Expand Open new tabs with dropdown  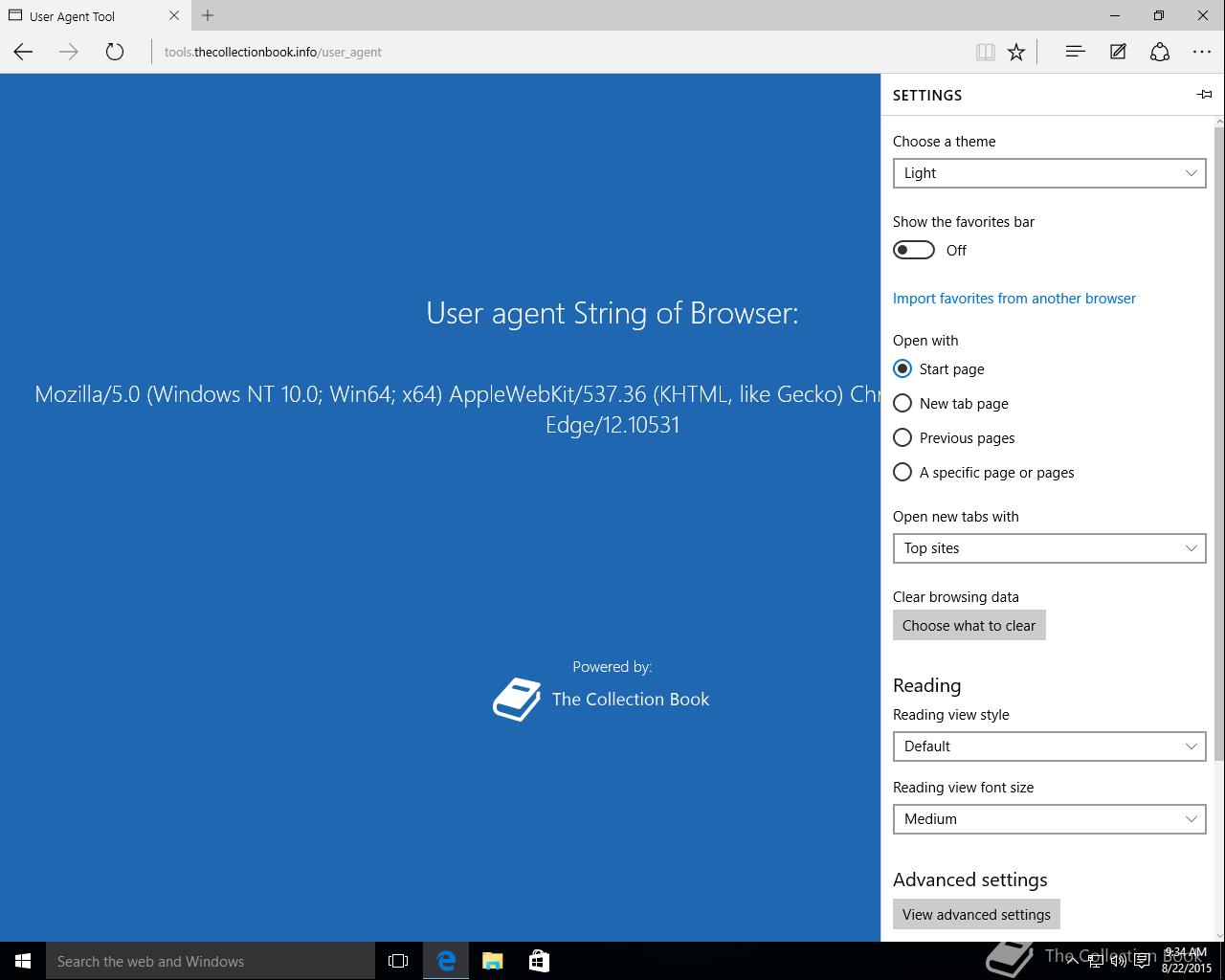tap(1049, 548)
